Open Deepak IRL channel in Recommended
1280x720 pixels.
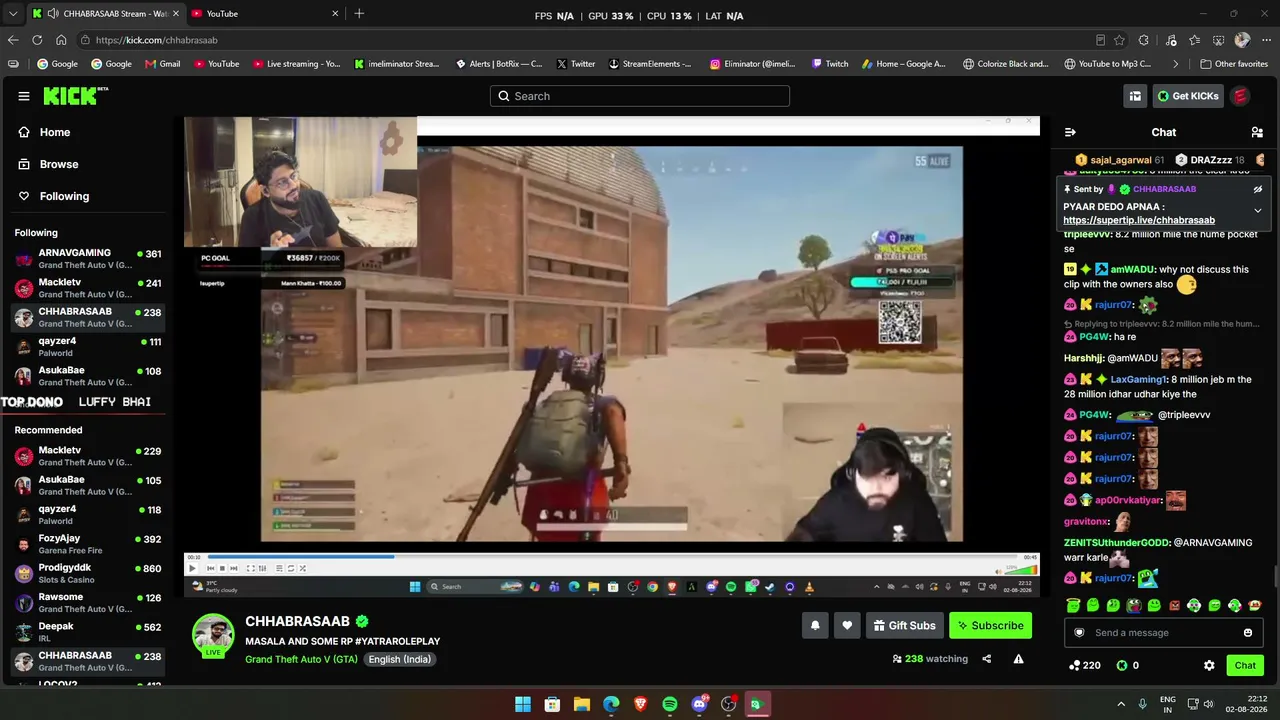[88, 632]
